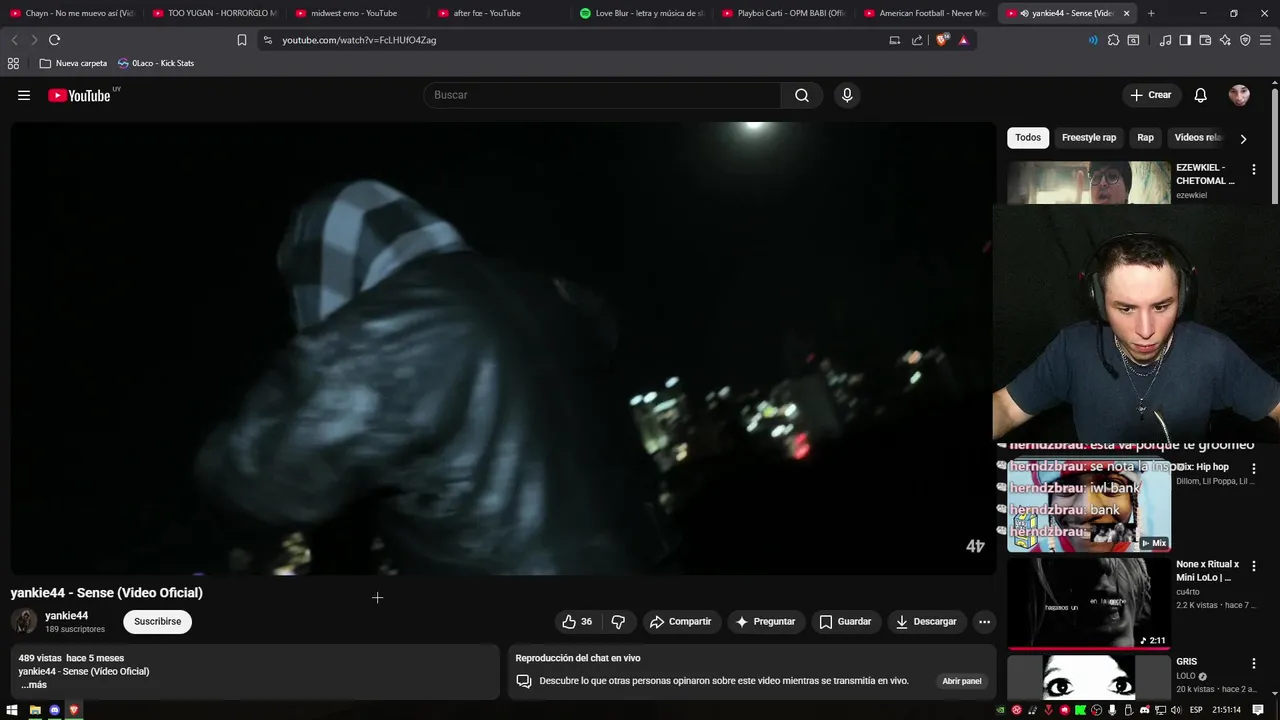The image size is (1280, 720).
Task: Select the Videos rela... filter chip
Action: coord(1197,138)
